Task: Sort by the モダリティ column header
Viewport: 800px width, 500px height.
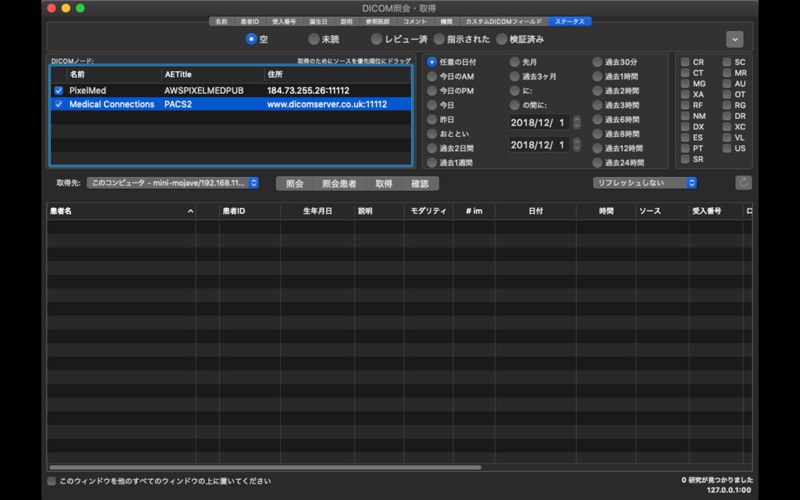Action: tap(429, 211)
